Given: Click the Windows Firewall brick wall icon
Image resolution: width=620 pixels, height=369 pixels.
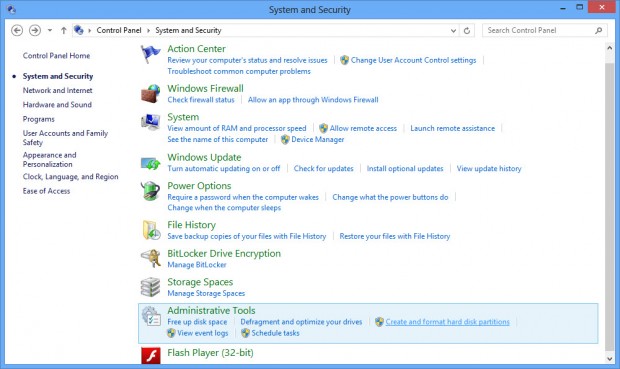Looking at the screenshot, I should pos(151,93).
